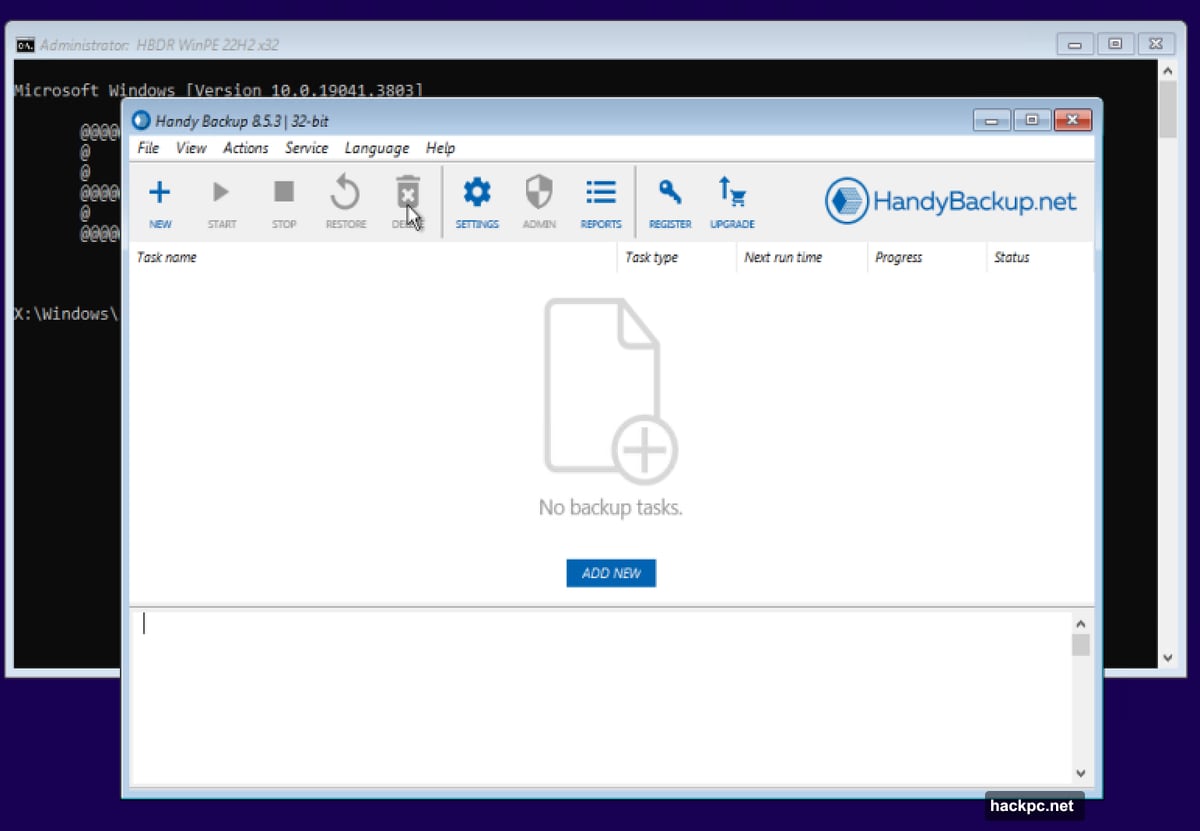Open the Language menu
1200x831 pixels.
376,148
